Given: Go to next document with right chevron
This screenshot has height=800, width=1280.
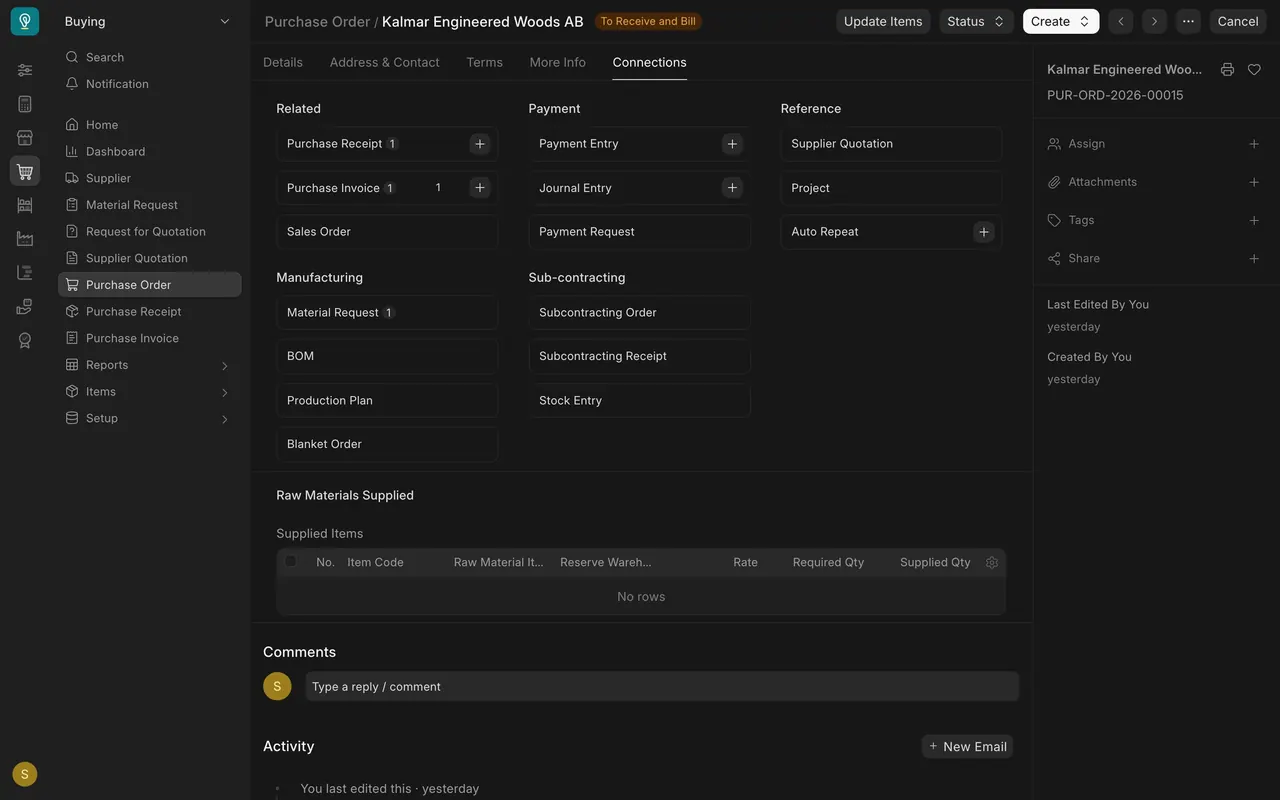Looking at the screenshot, I should pos(1154,21).
